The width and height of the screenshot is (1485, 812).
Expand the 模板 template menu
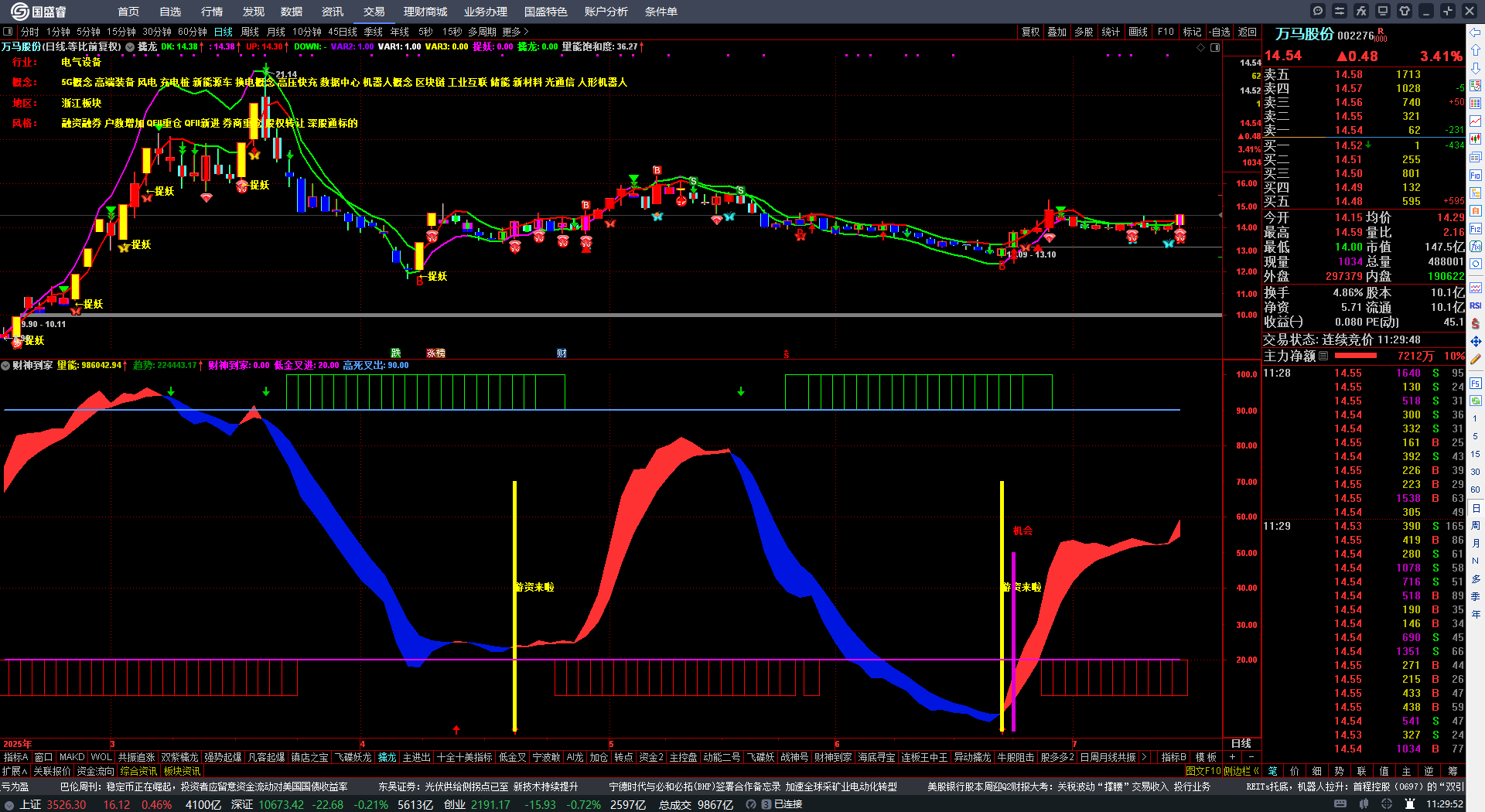(x=1206, y=757)
